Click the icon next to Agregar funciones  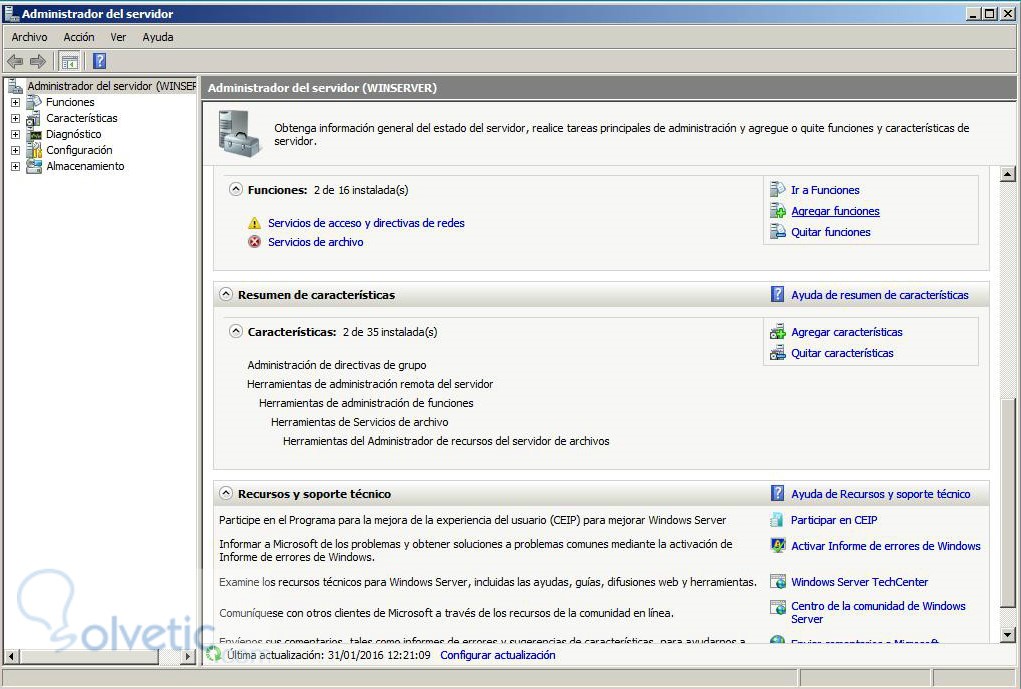777,210
